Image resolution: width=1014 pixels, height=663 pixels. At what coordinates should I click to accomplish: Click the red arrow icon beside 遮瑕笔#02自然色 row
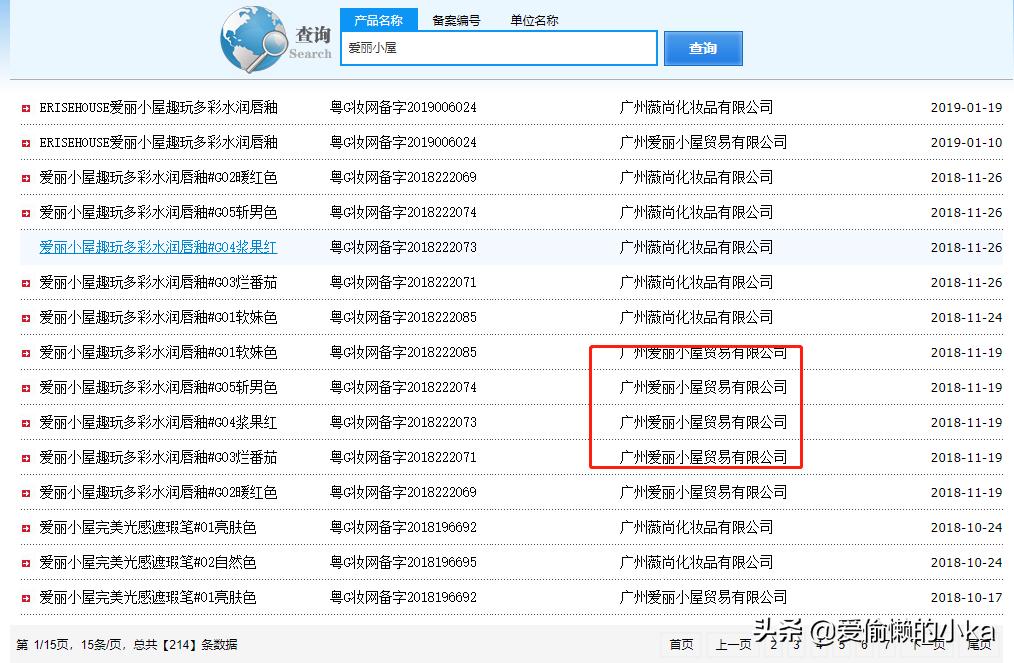click(24, 562)
